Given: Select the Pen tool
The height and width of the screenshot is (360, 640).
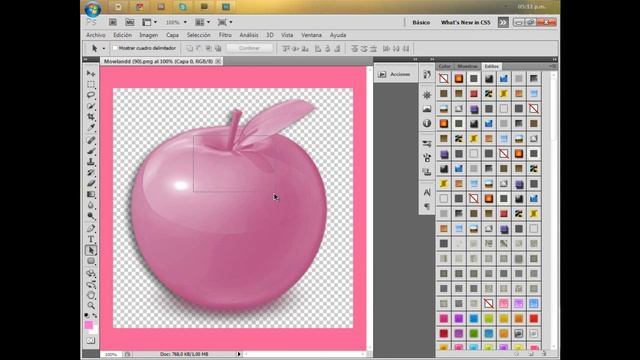Looking at the screenshot, I should [x=91, y=229].
